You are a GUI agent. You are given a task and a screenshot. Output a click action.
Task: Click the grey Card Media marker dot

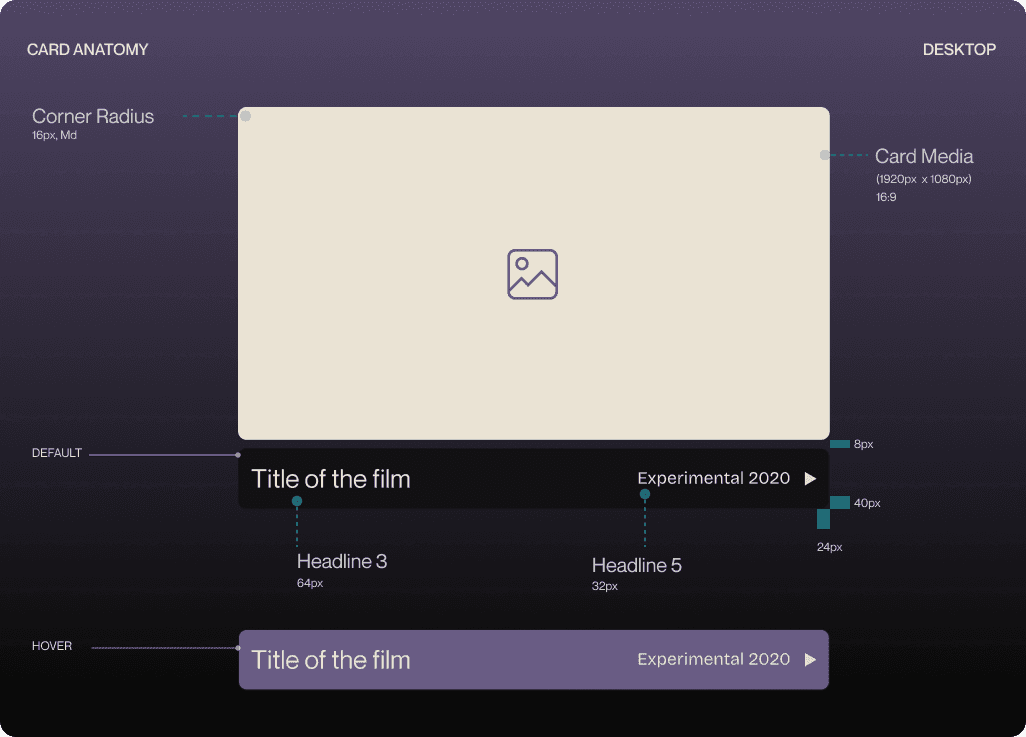pyautogui.click(x=824, y=155)
